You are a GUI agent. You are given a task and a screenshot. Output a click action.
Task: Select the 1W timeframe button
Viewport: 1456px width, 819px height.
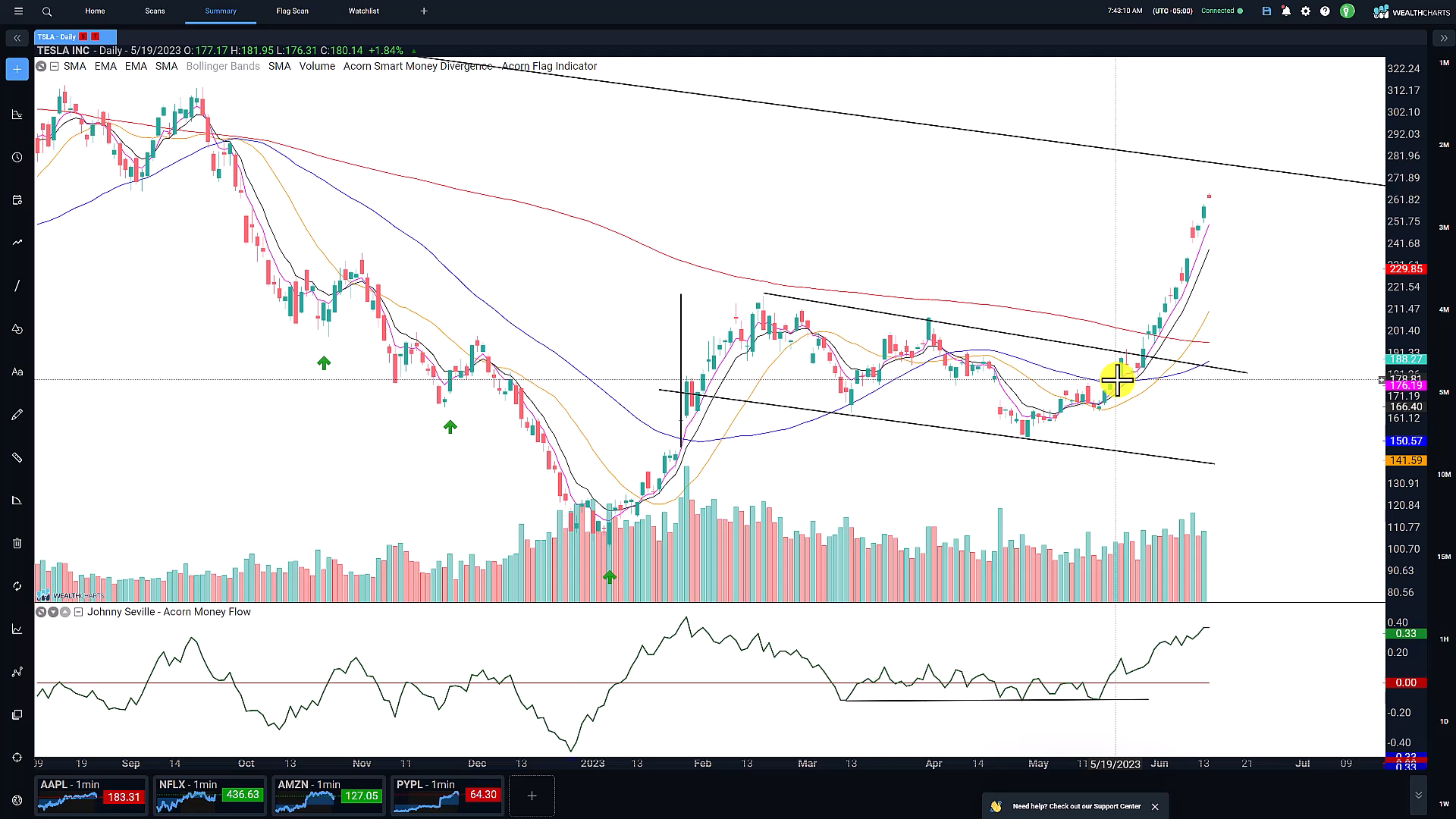click(x=1444, y=804)
